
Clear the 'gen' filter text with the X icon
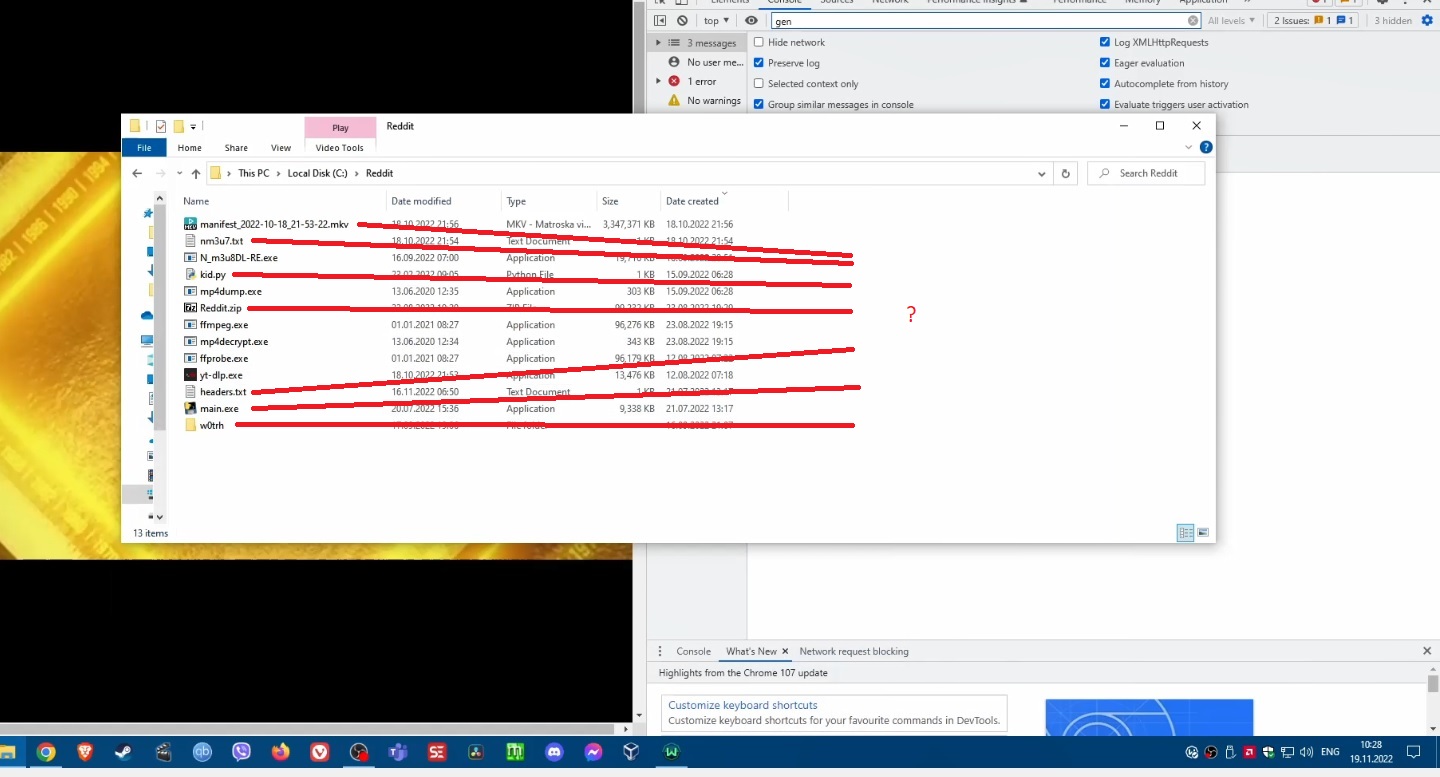pyautogui.click(x=1193, y=20)
